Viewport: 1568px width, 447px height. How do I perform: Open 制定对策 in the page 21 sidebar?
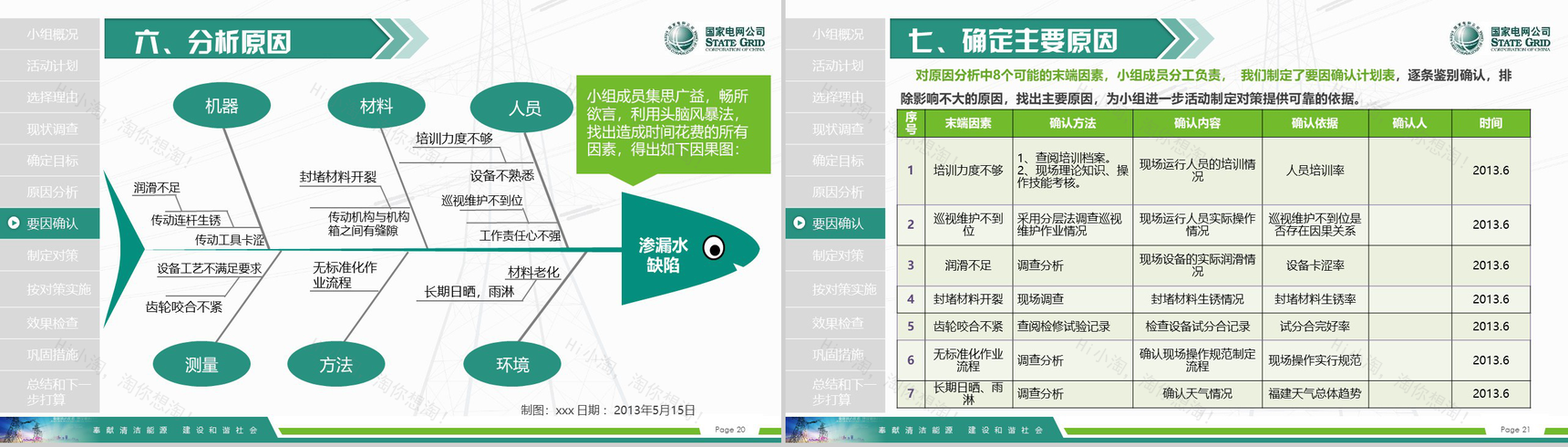[836, 255]
